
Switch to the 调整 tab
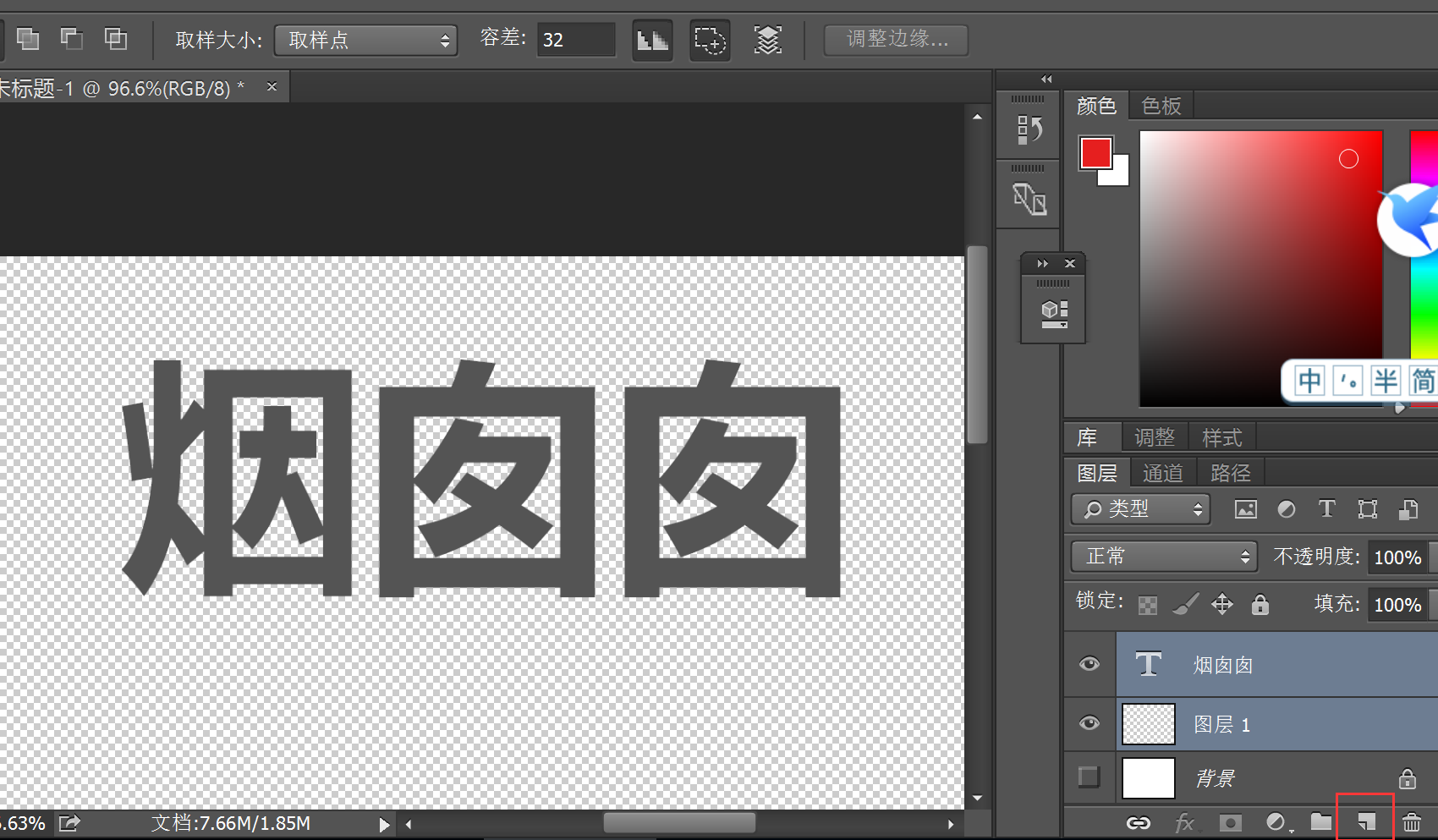click(1155, 437)
